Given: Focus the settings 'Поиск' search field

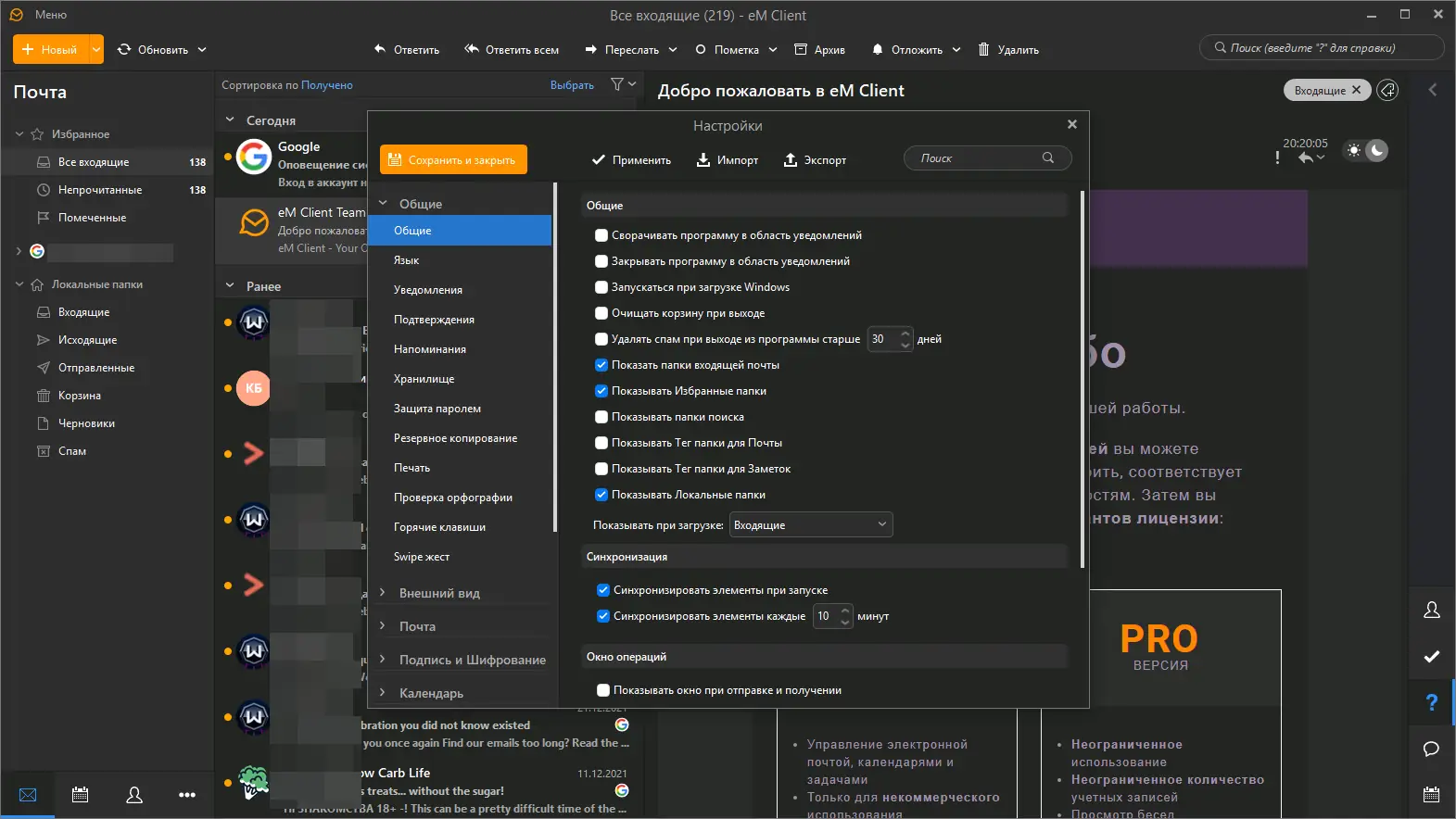Looking at the screenshot, I should pos(988,158).
